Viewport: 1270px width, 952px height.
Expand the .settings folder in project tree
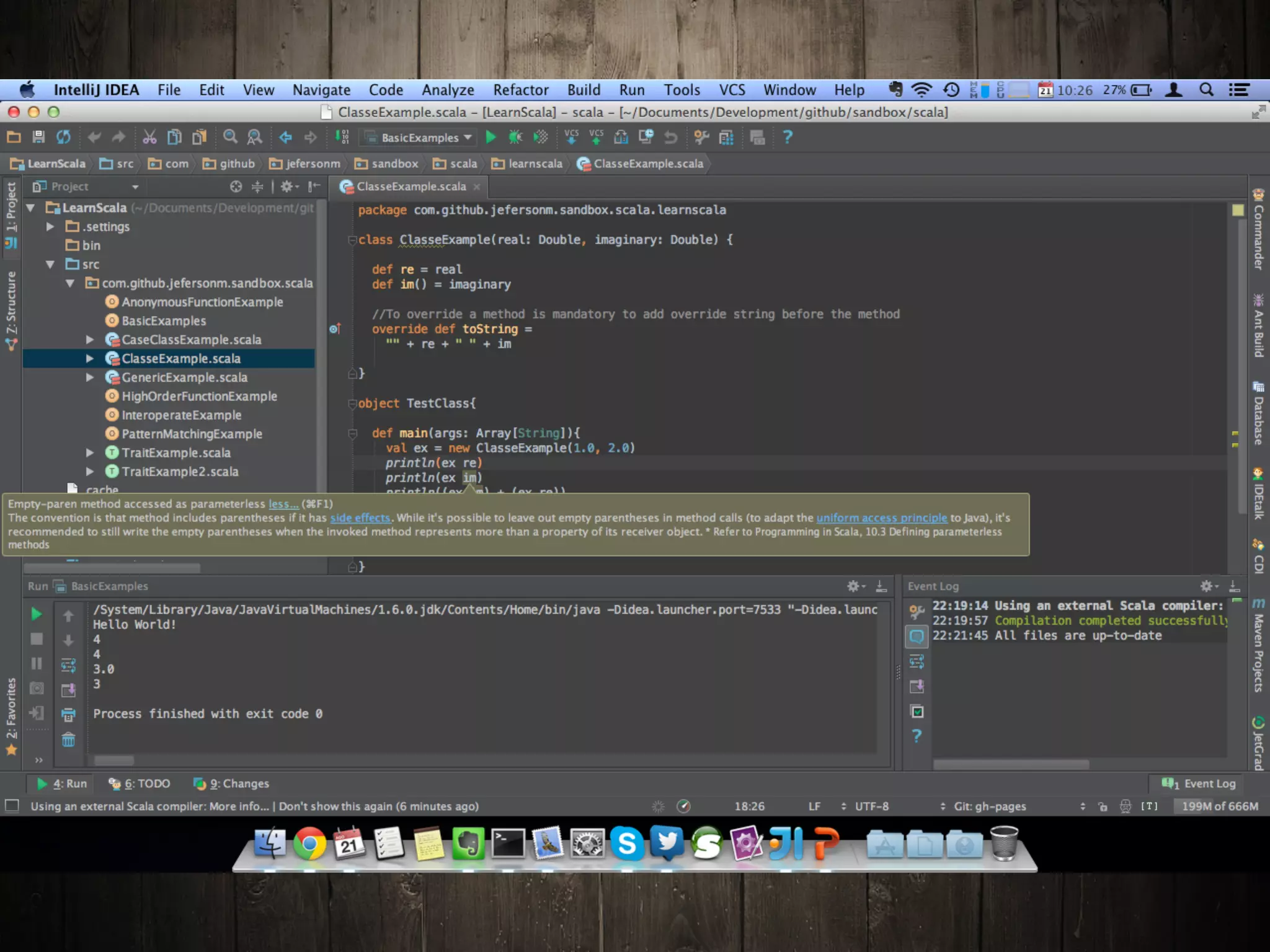coord(50,227)
